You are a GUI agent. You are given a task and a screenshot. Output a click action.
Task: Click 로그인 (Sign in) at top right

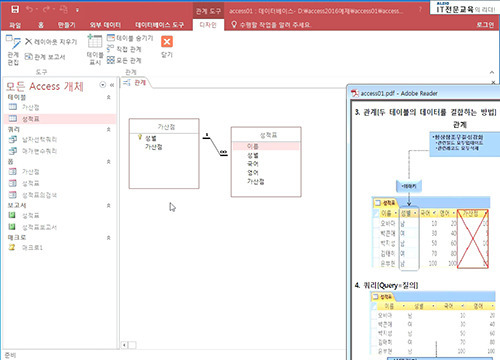[485, 25]
